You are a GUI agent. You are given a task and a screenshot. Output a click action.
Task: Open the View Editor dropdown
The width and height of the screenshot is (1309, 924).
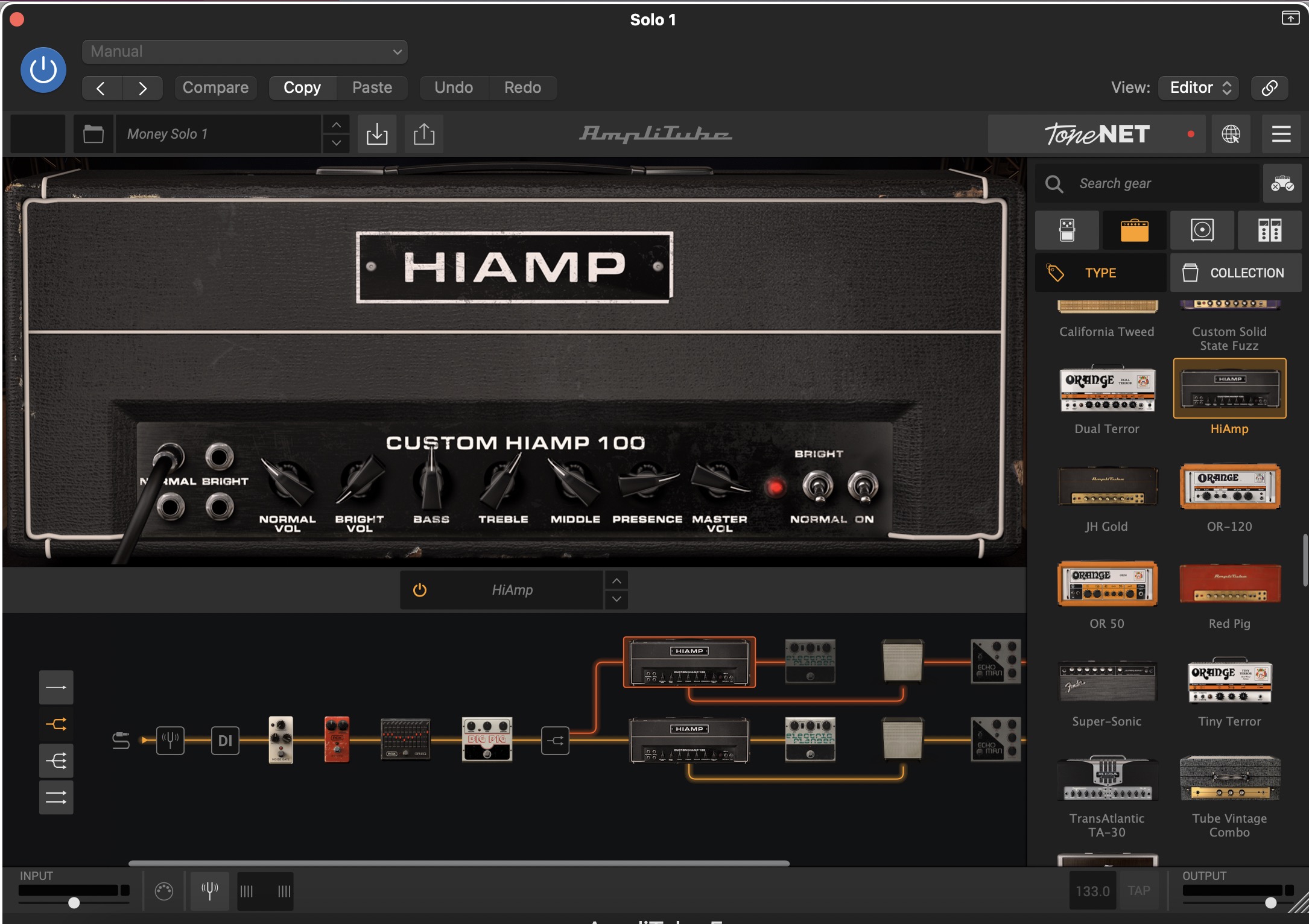pos(1199,88)
